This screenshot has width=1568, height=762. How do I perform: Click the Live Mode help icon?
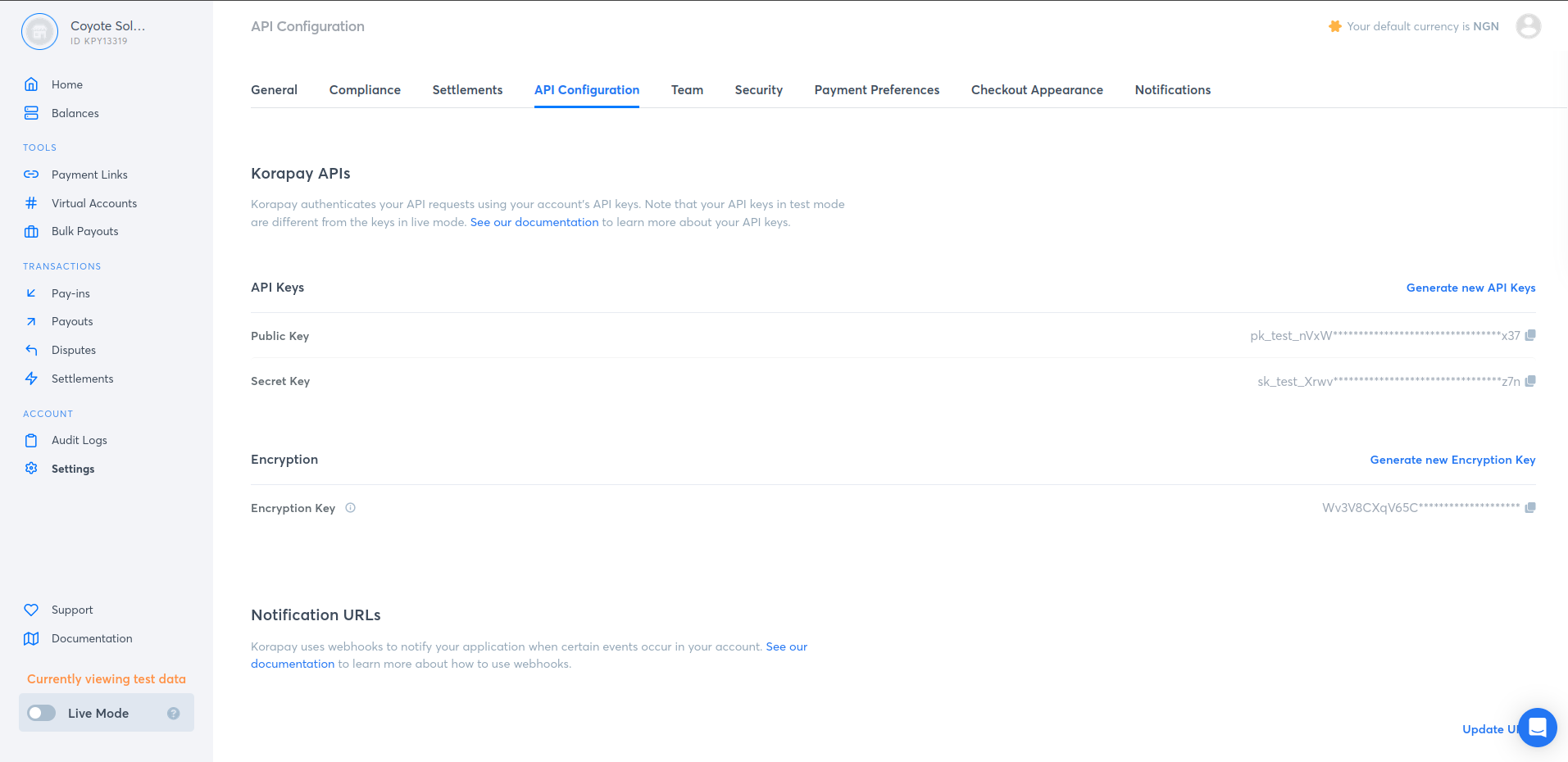[174, 714]
